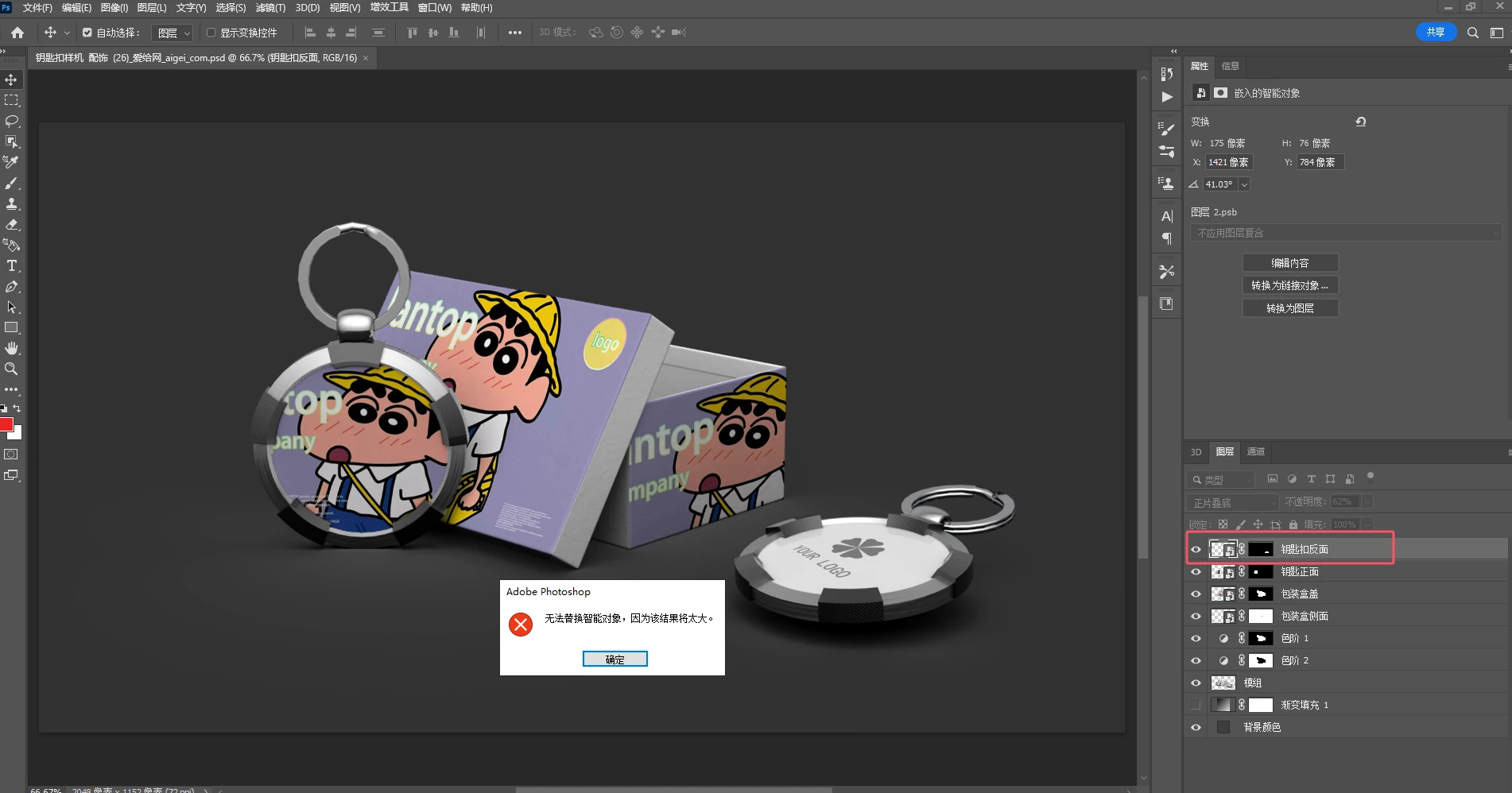Hide the 钥匙扣正面 layer
Screen dimensions: 1512x793
click(x=1196, y=571)
